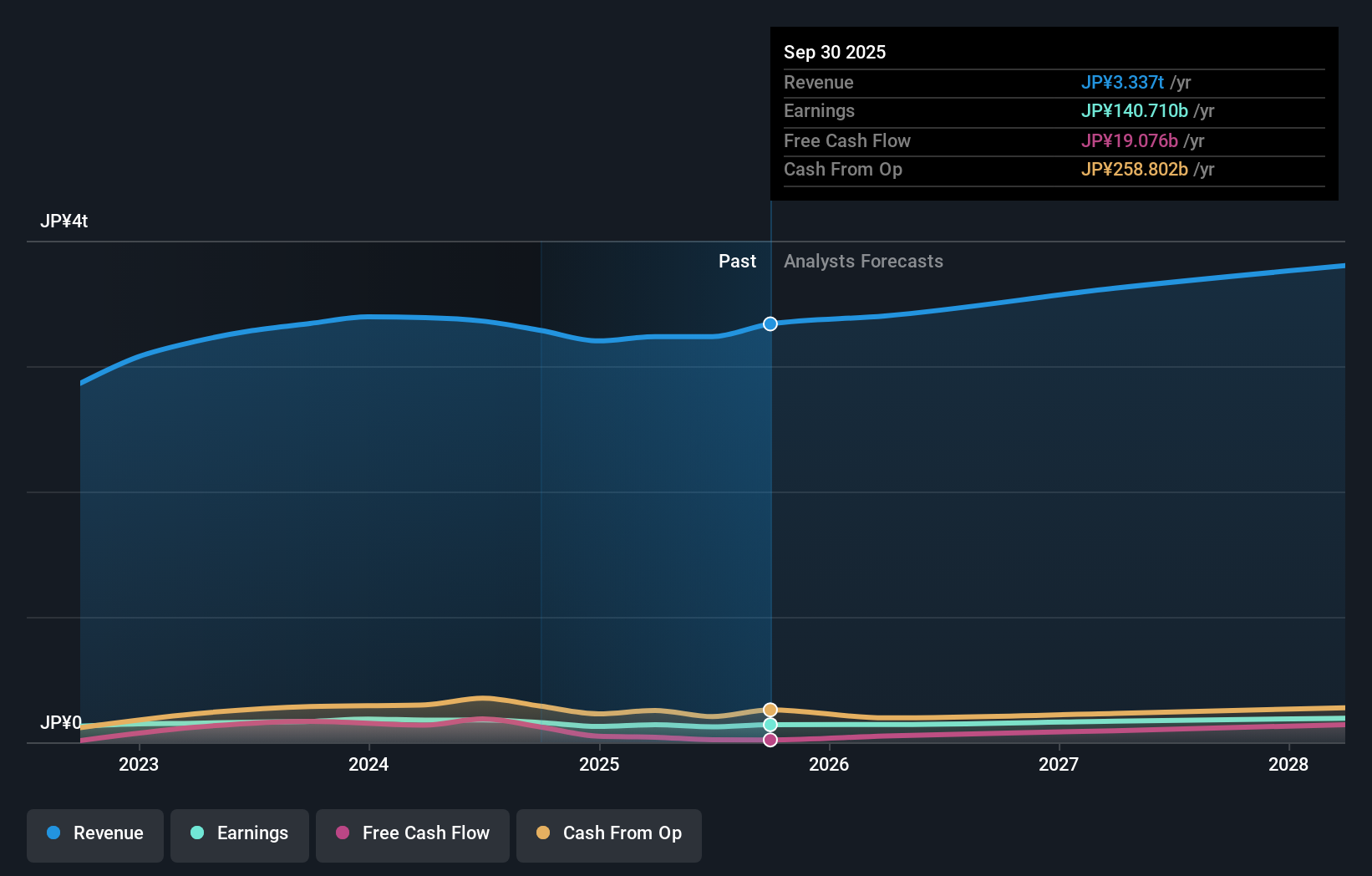Click the orange Cash From Op legend dot

pos(543,833)
